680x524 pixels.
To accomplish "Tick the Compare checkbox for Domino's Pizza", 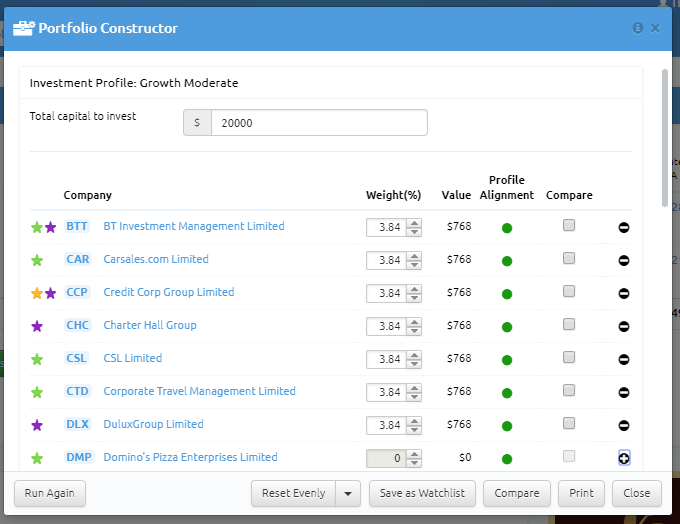I will (x=569, y=455).
